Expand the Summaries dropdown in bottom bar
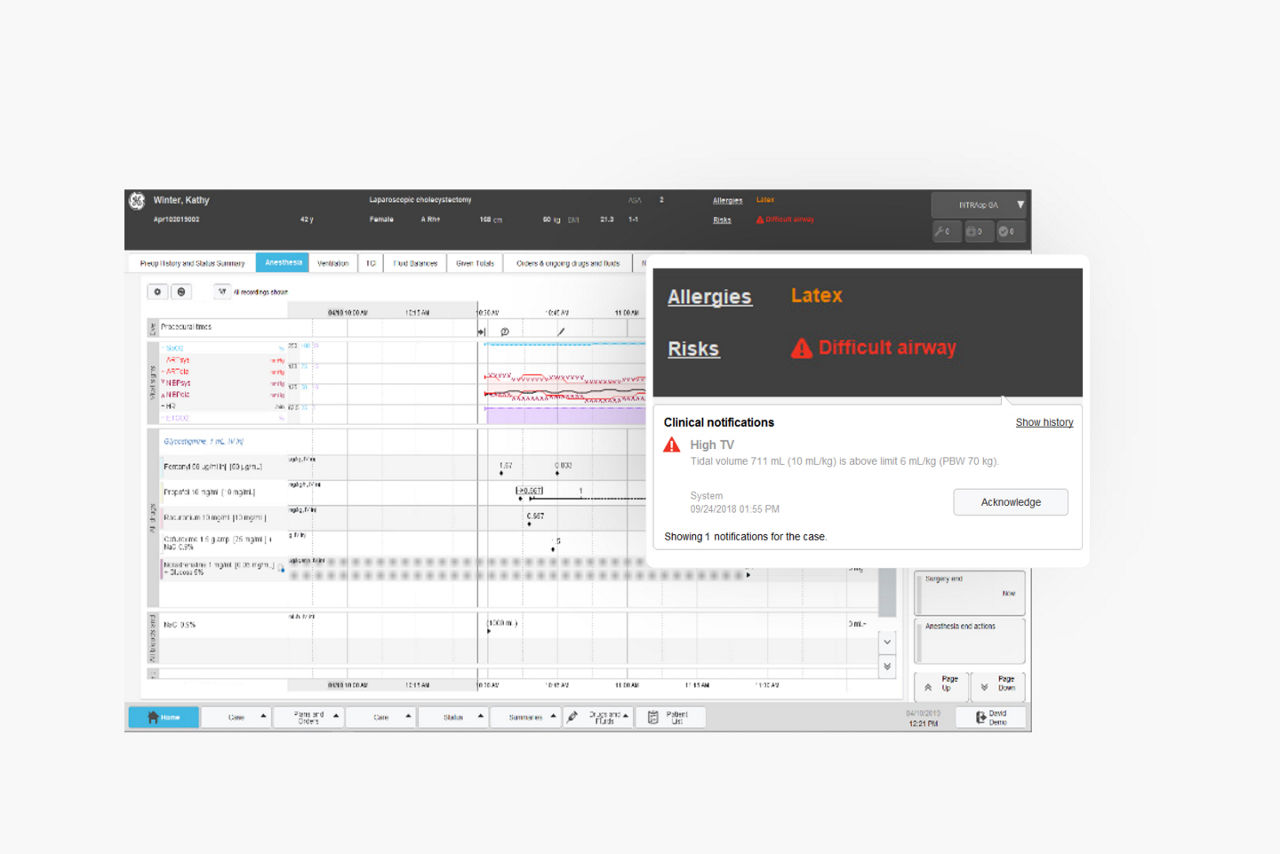Viewport: 1280px width, 854px height. (526, 717)
